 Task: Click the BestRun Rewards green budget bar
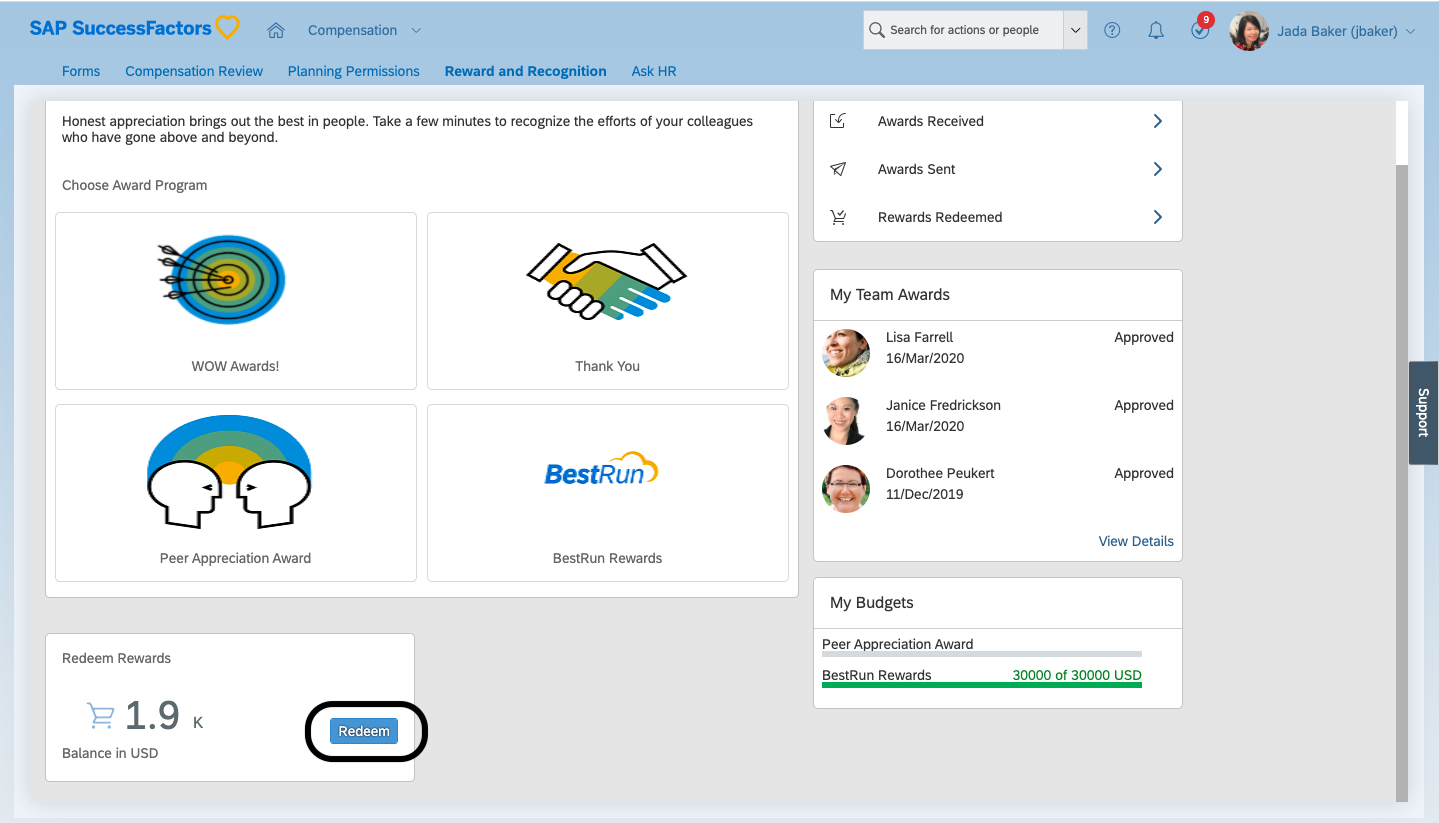[x=981, y=685]
